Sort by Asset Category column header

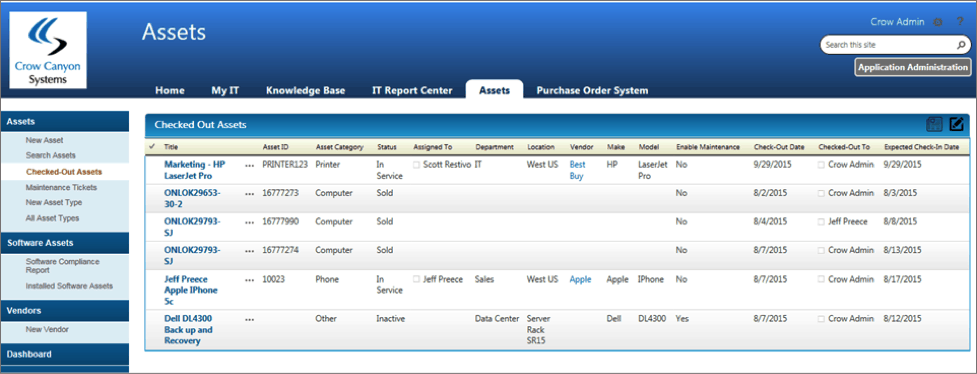click(x=340, y=147)
